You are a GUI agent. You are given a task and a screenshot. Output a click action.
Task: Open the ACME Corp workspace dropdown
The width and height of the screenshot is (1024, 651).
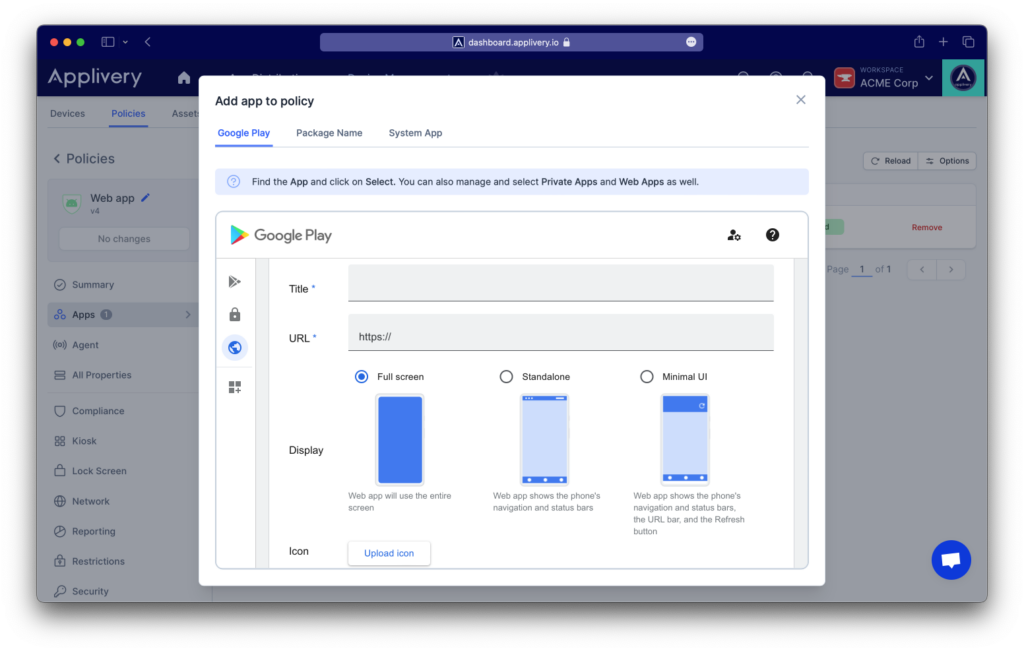(884, 78)
